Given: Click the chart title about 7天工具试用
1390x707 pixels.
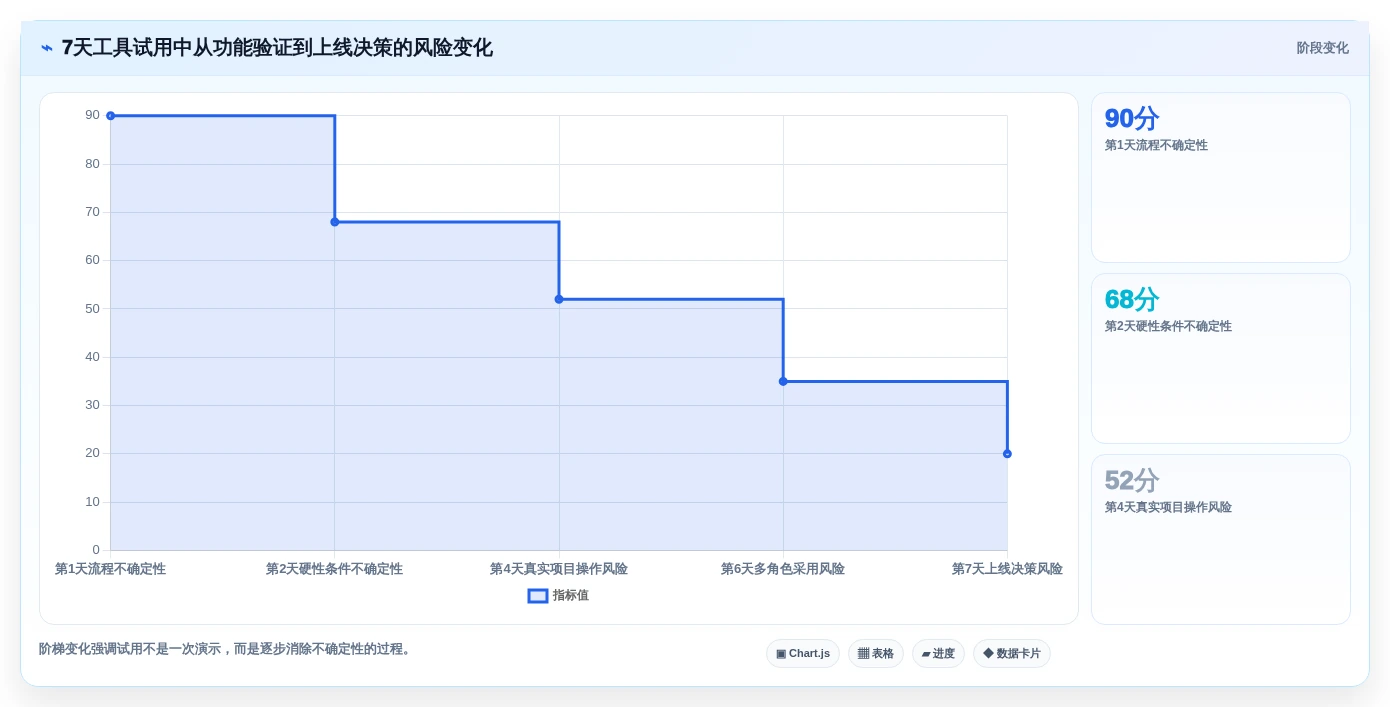Looking at the screenshot, I should [x=277, y=48].
